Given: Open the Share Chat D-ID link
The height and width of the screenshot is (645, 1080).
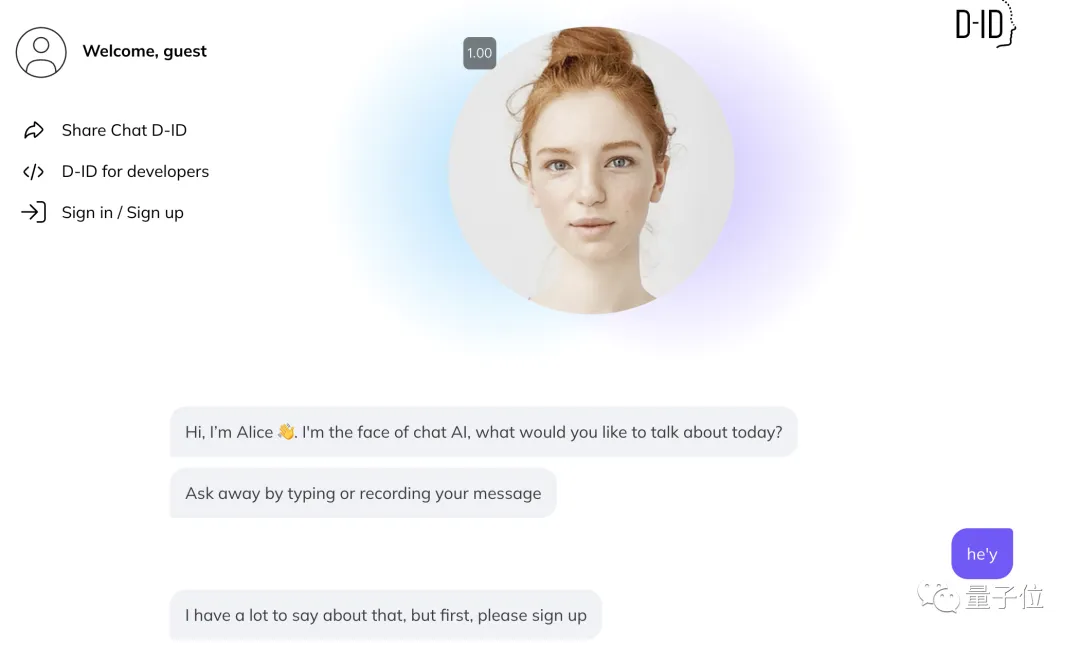Looking at the screenshot, I should [x=124, y=130].
